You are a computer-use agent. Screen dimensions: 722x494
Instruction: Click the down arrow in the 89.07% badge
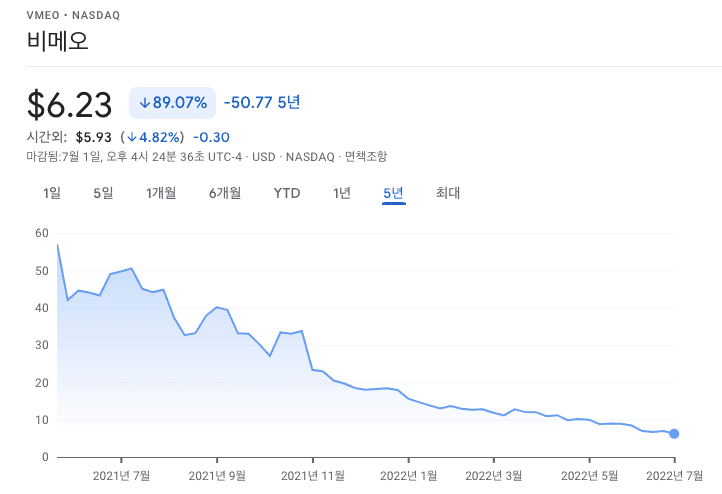[x=145, y=103]
